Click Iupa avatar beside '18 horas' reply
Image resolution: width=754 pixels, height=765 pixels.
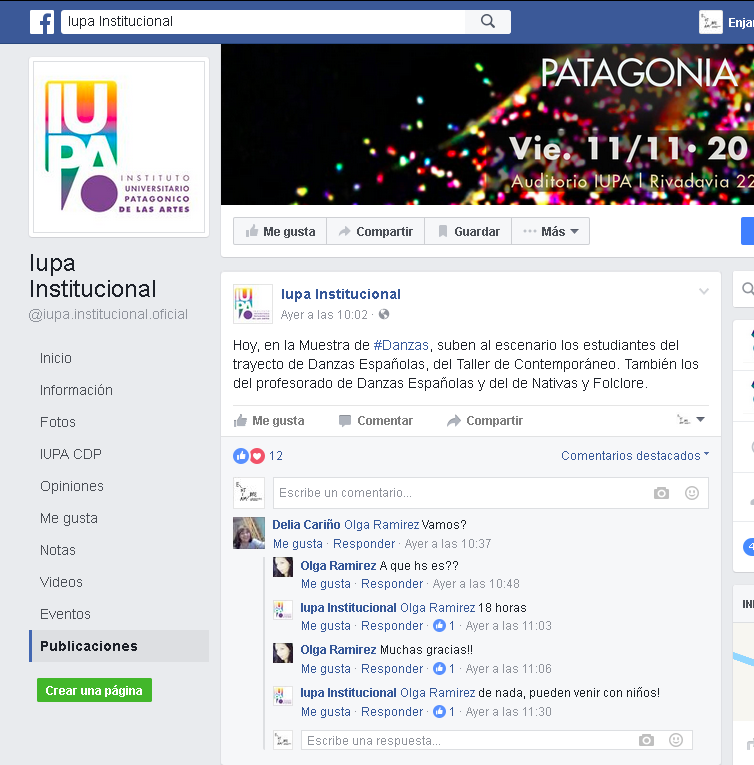point(283,610)
